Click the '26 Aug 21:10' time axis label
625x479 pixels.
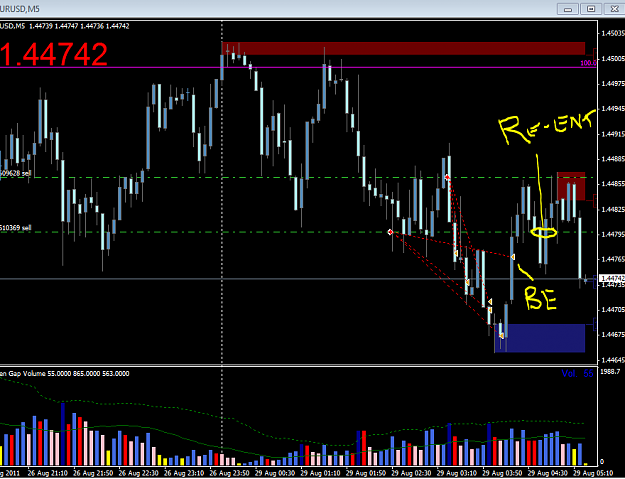[x=48, y=473]
